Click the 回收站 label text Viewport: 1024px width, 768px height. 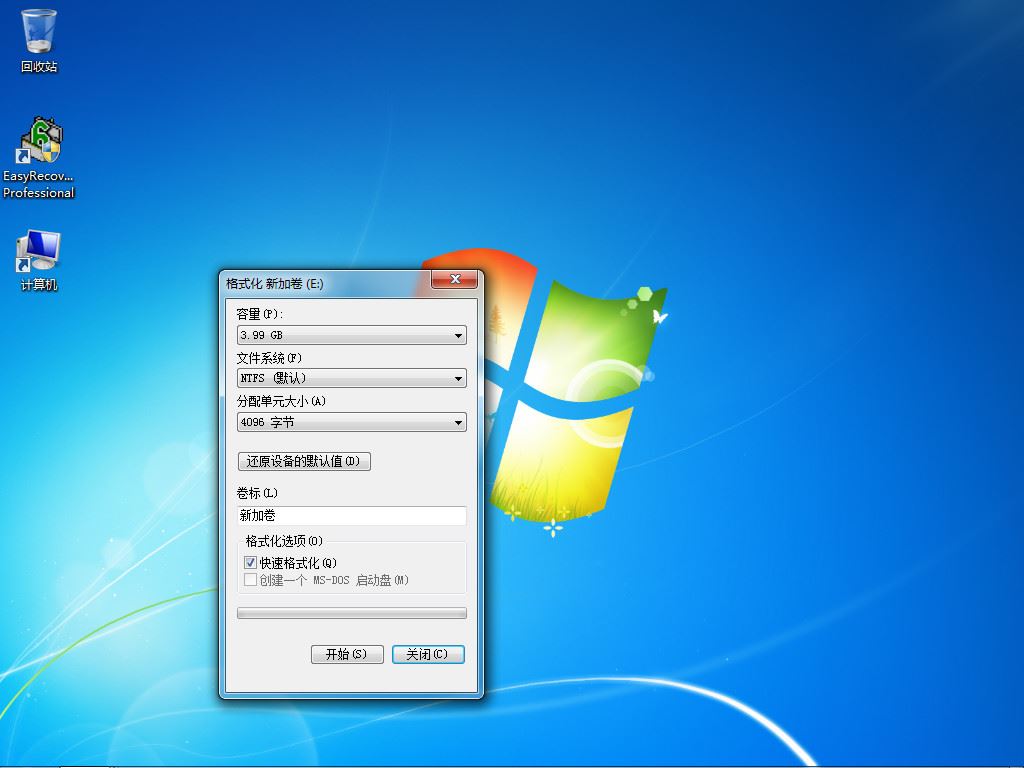pyautogui.click(x=39, y=67)
